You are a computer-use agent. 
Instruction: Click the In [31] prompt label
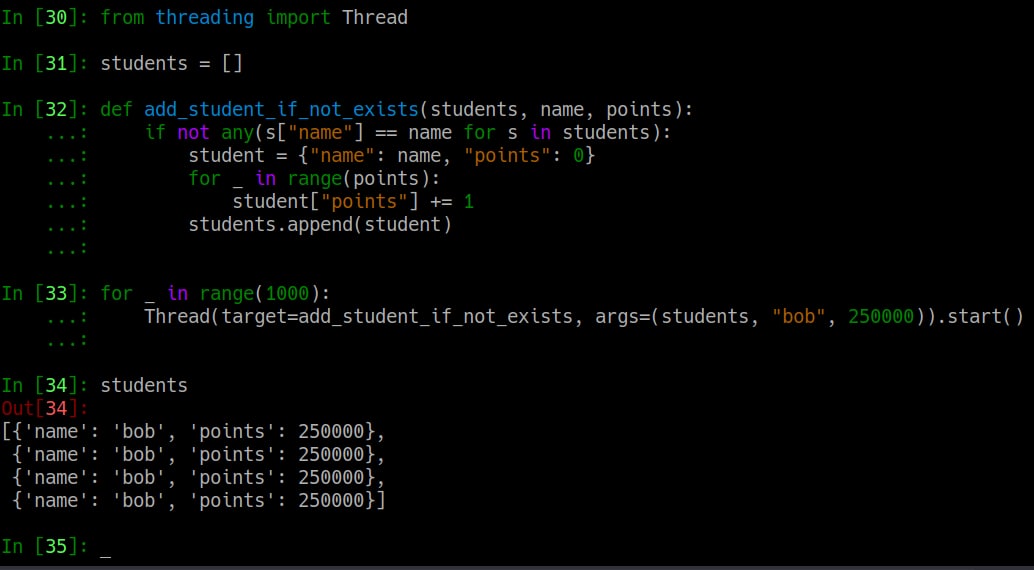pyautogui.click(x=45, y=64)
